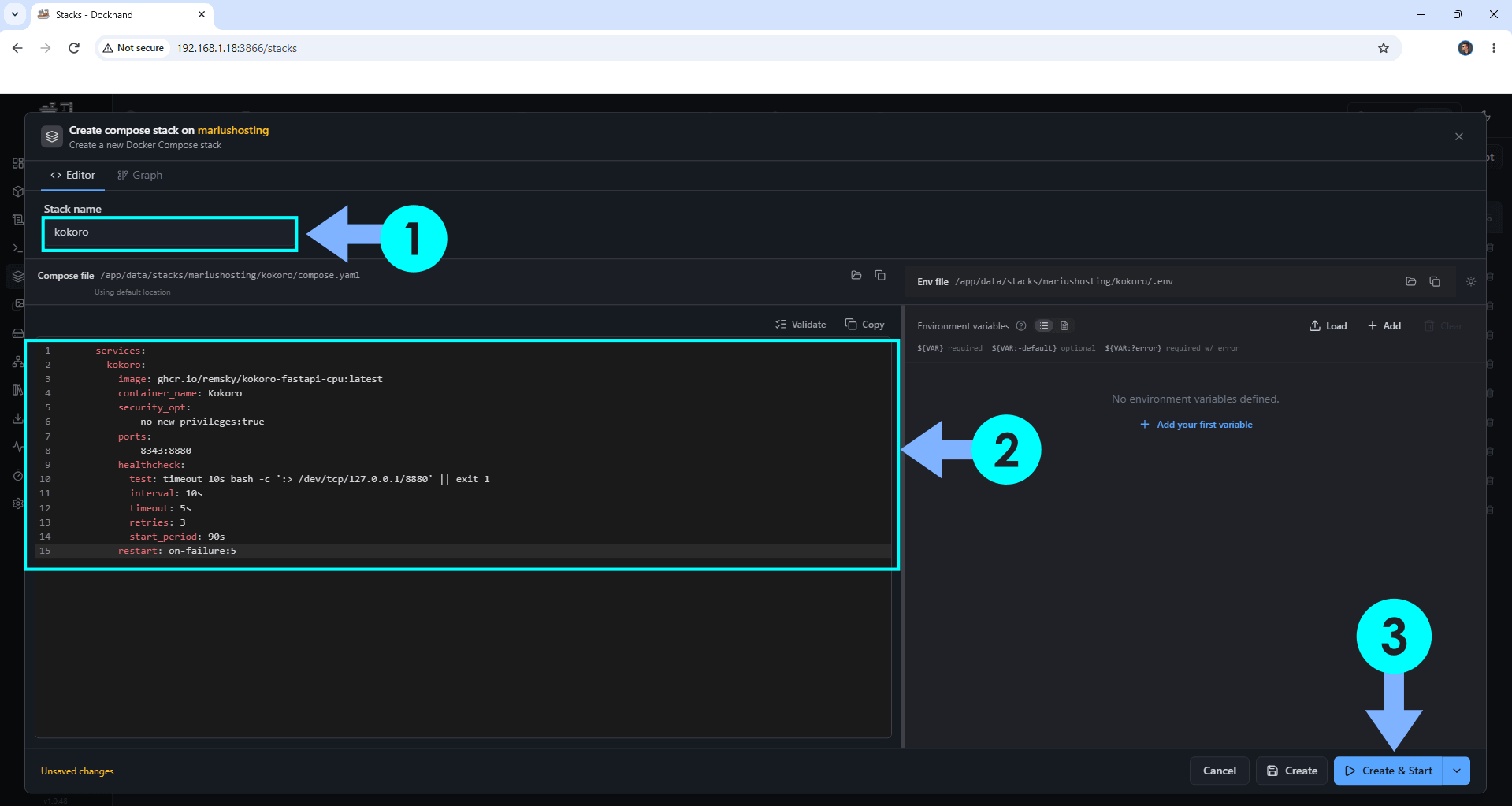Validate the compose file
The image size is (1512, 806).
coord(801,324)
